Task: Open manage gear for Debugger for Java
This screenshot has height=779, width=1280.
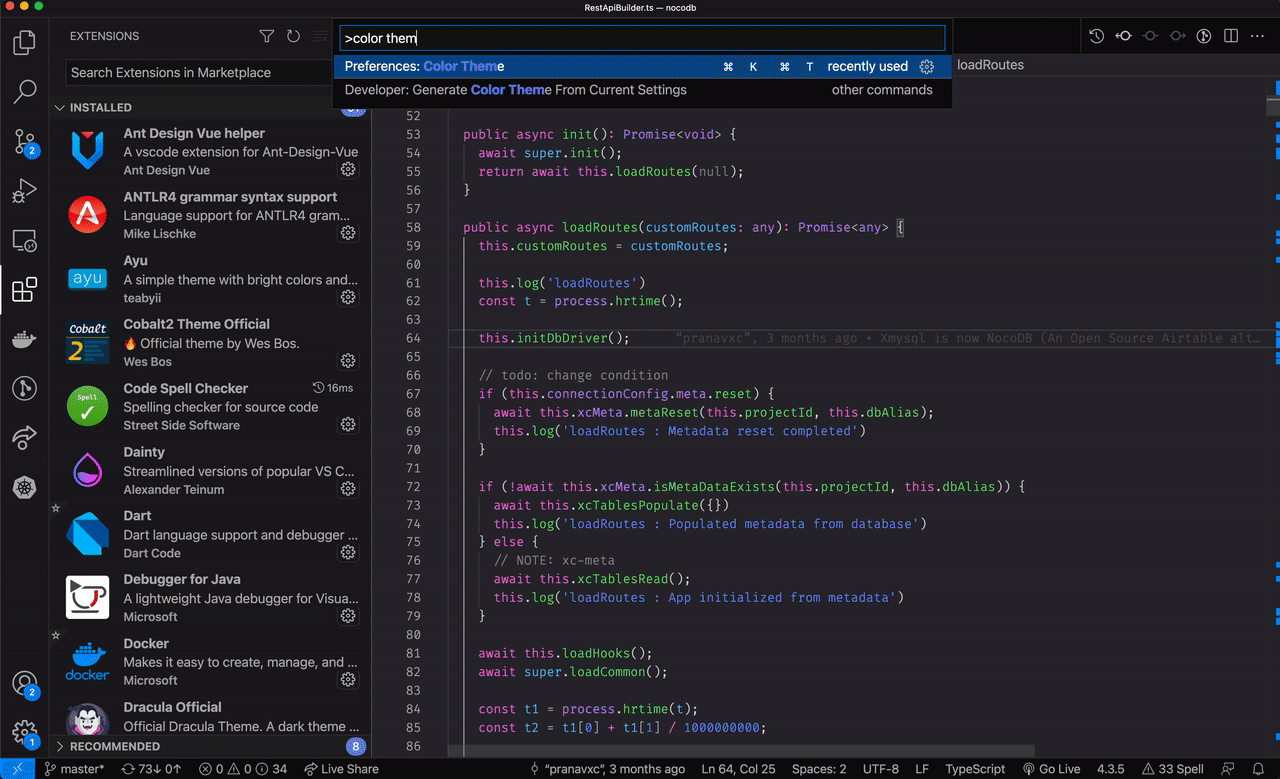Action: (348, 616)
